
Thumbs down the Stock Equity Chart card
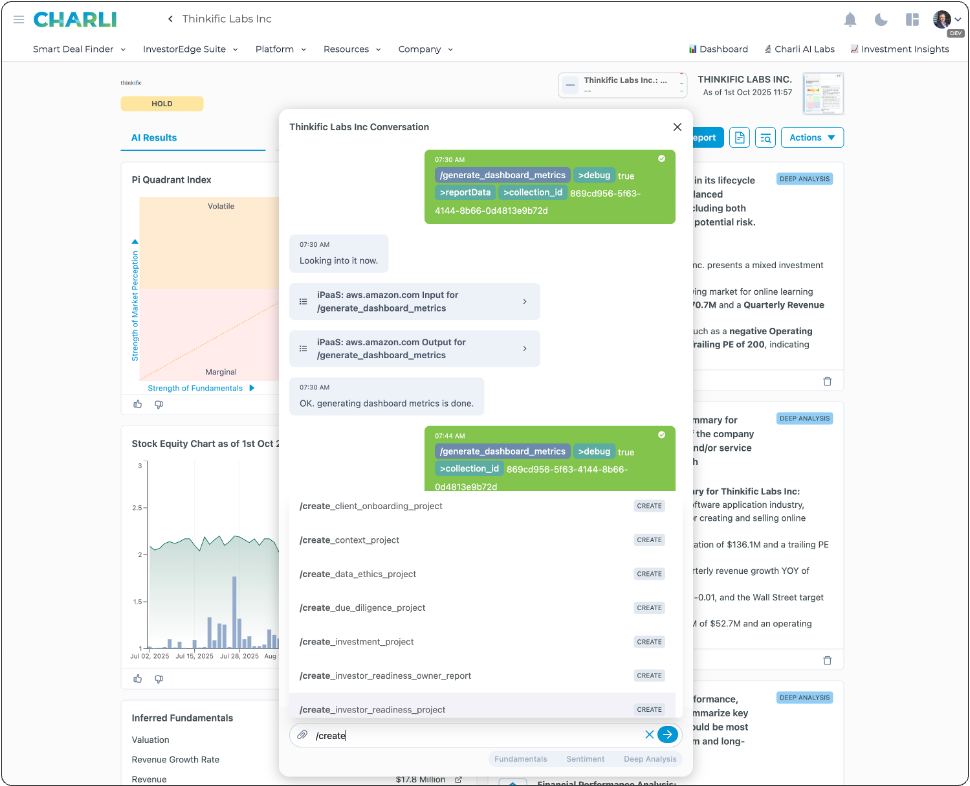pyautogui.click(x=159, y=679)
